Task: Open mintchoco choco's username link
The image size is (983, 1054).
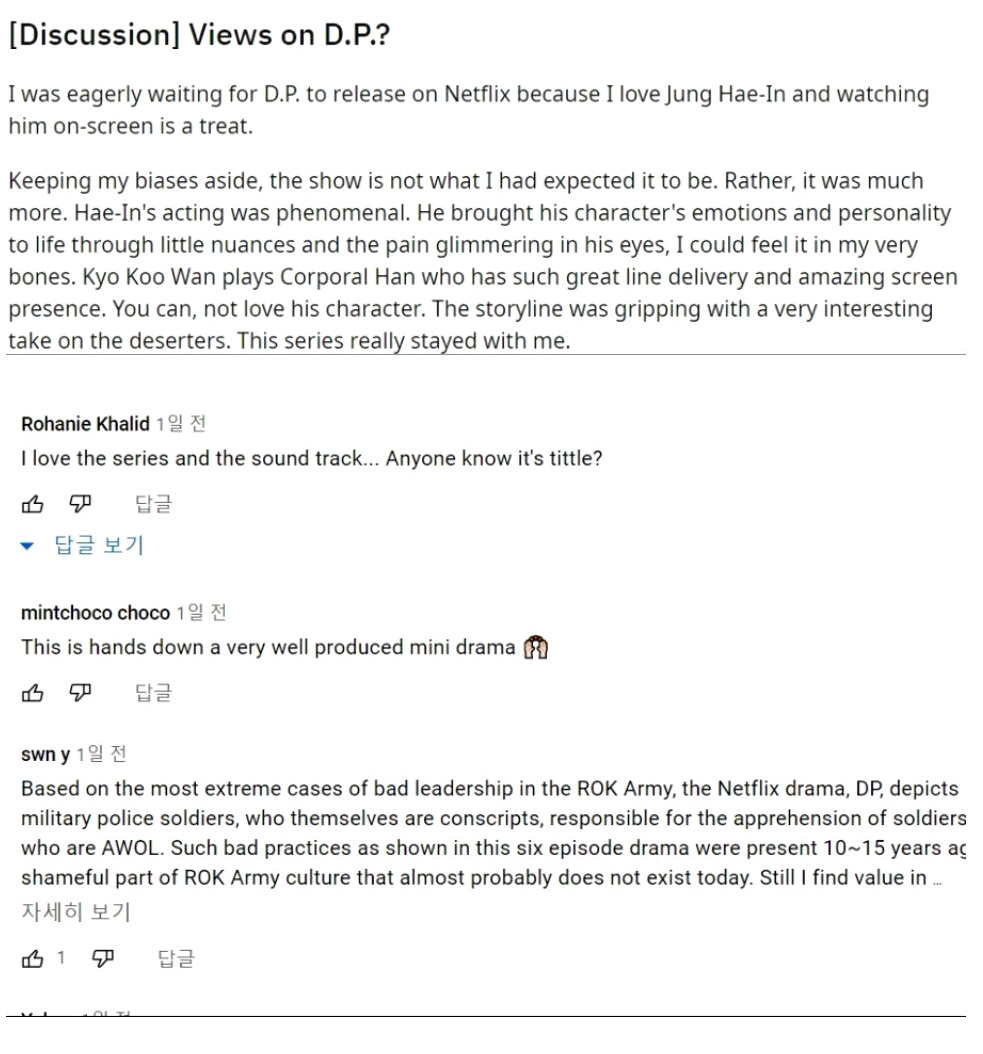Action: (x=95, y=613)
